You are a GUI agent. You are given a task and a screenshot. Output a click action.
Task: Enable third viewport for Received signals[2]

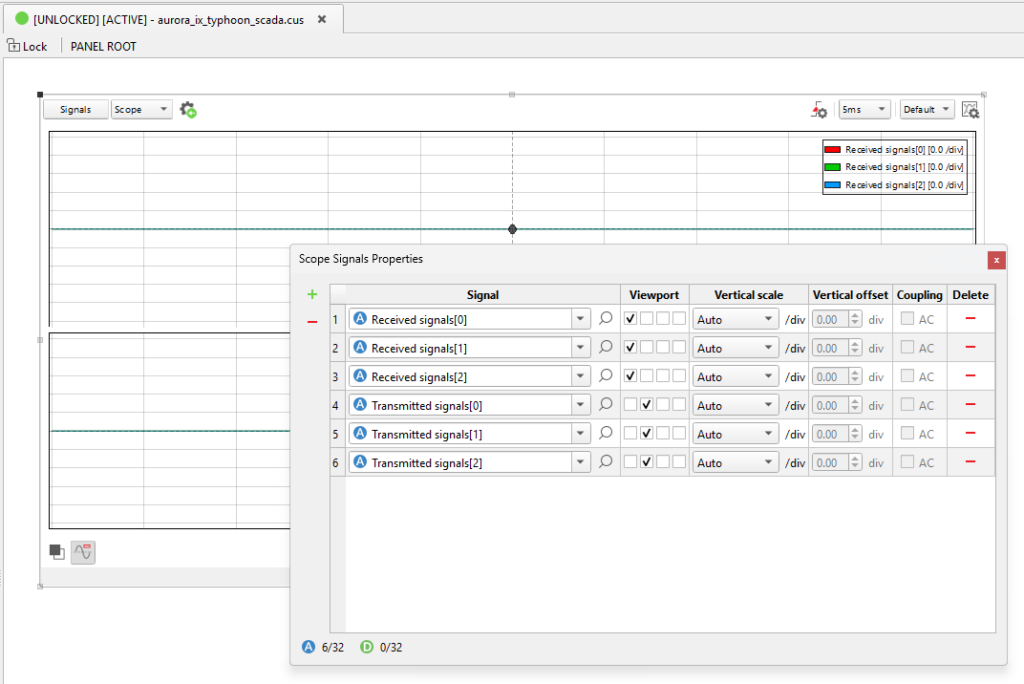click(663, 377)
